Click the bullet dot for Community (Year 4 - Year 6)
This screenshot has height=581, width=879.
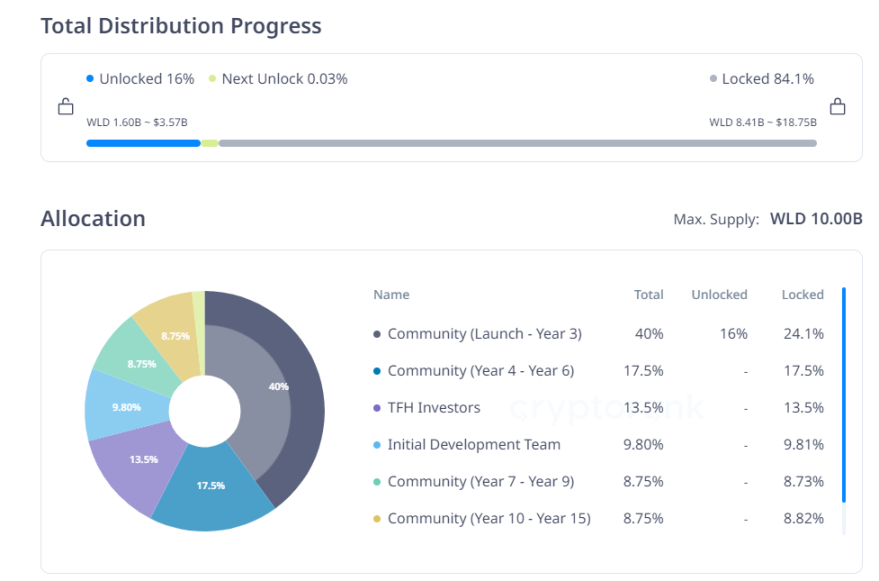[x=377, y=371]
